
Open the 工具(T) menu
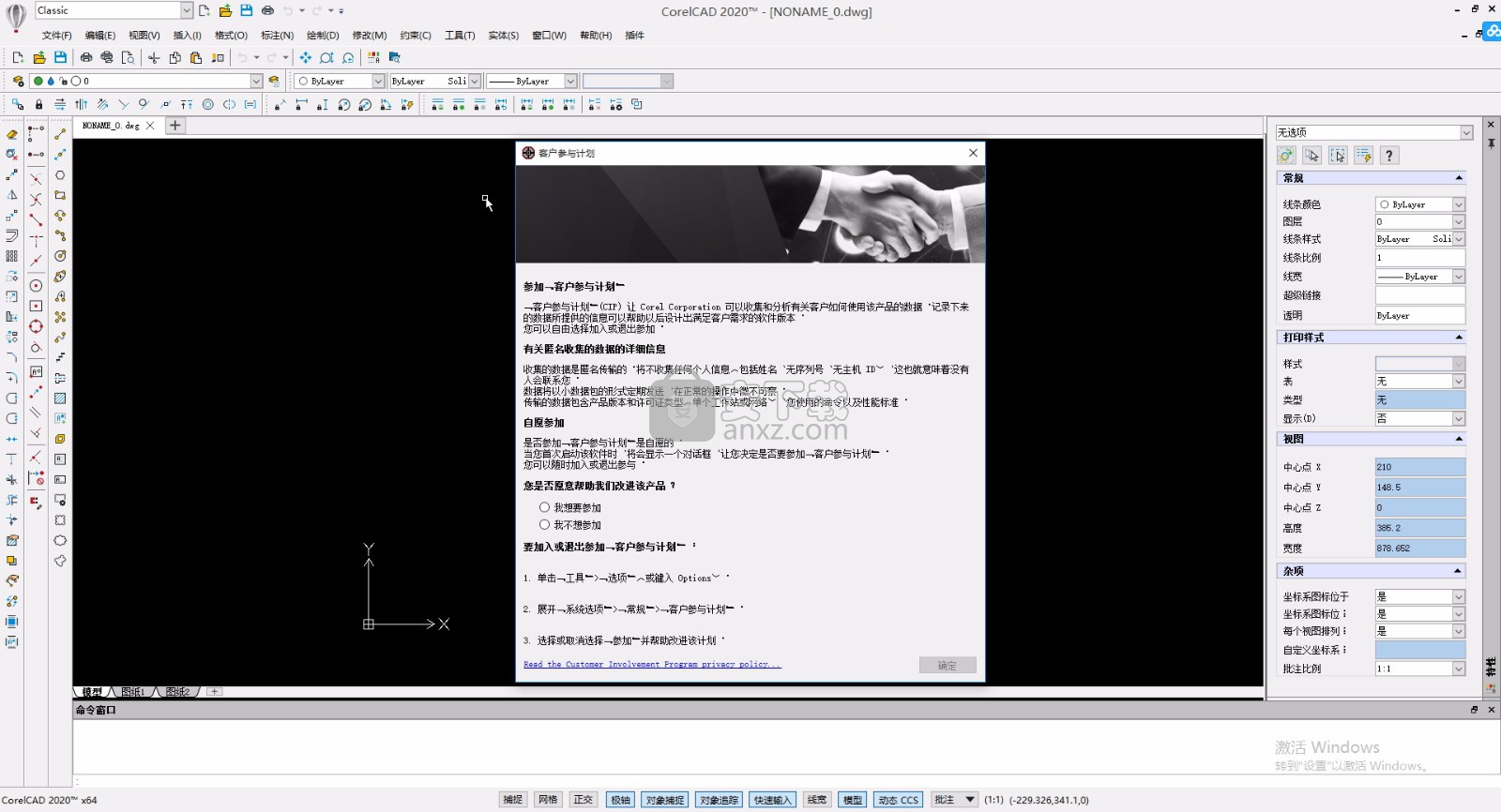point(460,36)
